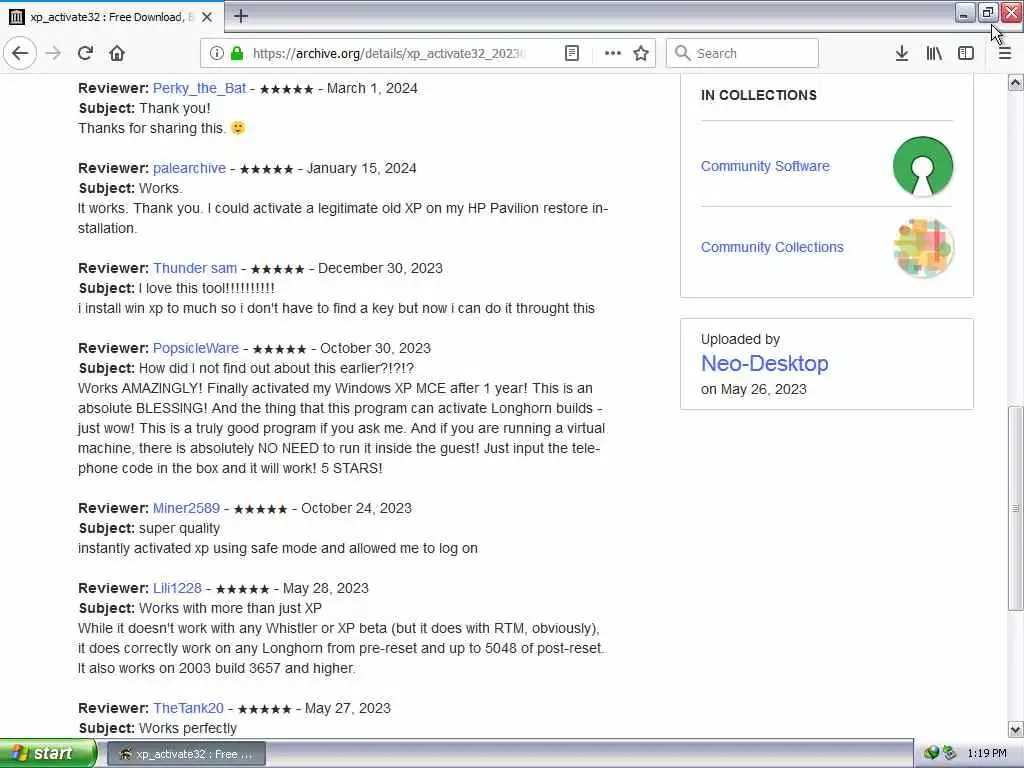
Task: Open reviewer Perky_the_Bat profile
Action: coord(199,88)
